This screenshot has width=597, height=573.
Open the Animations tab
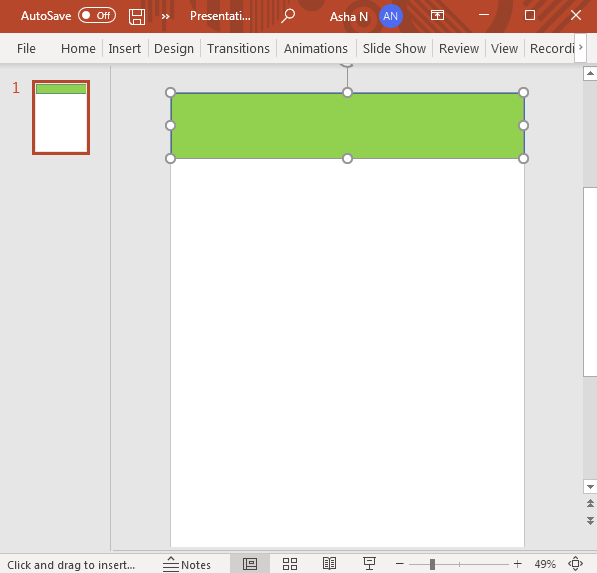[316, 48]
